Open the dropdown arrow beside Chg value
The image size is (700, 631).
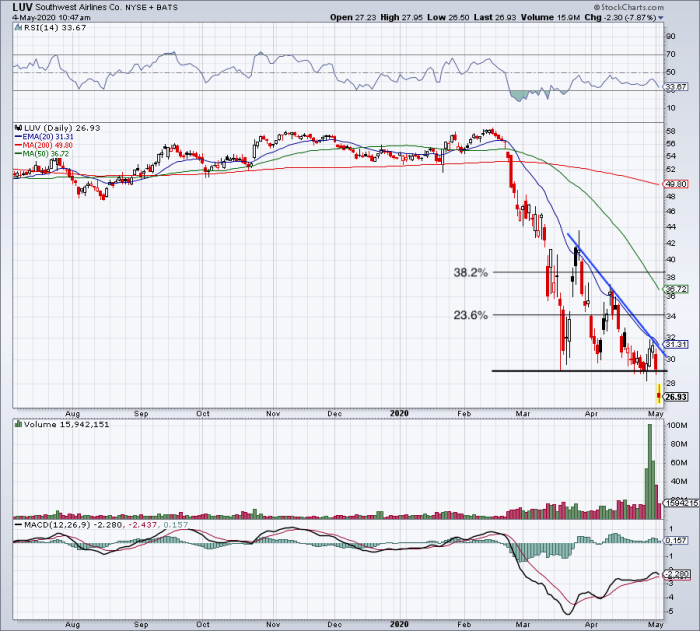tap(661, 18)
